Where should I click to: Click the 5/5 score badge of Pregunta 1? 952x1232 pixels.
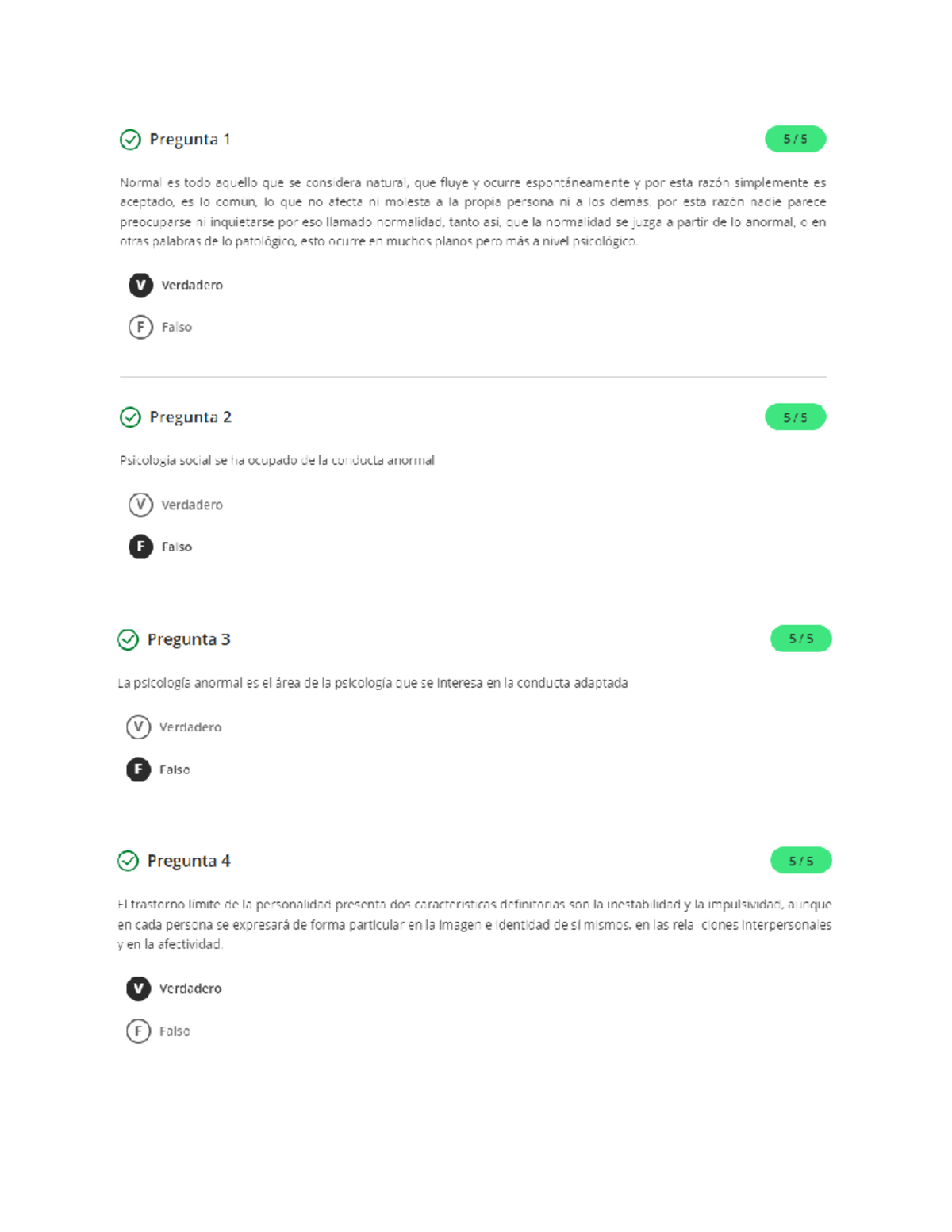(795, 139)
